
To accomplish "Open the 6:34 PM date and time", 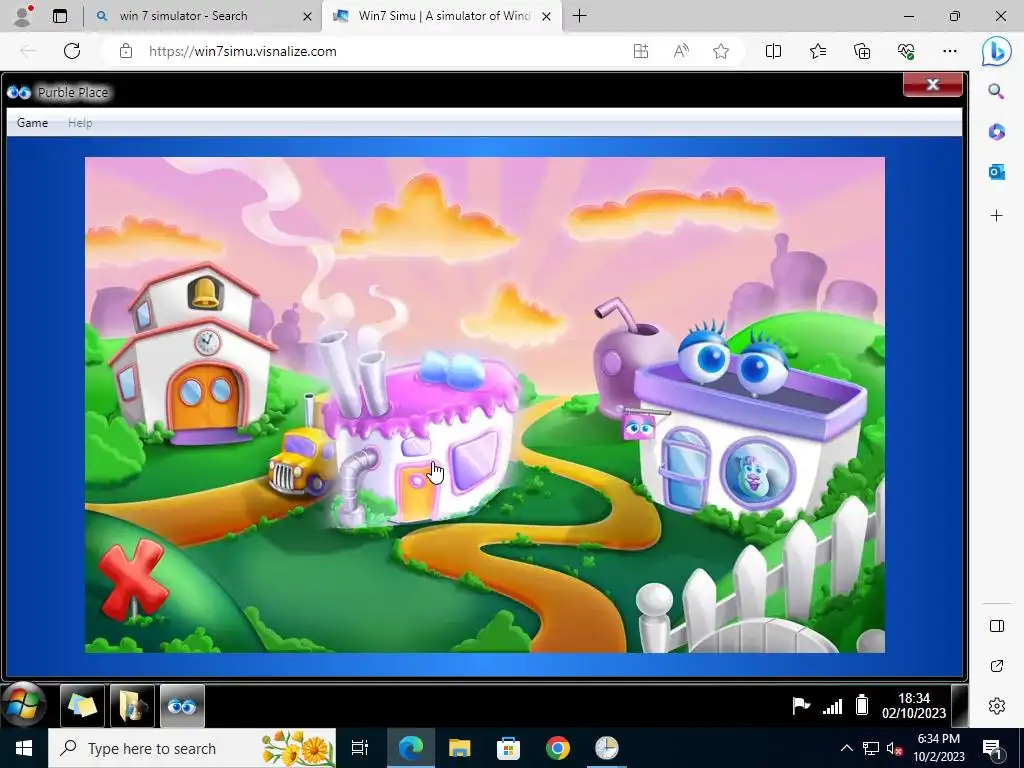I will 938,748.
